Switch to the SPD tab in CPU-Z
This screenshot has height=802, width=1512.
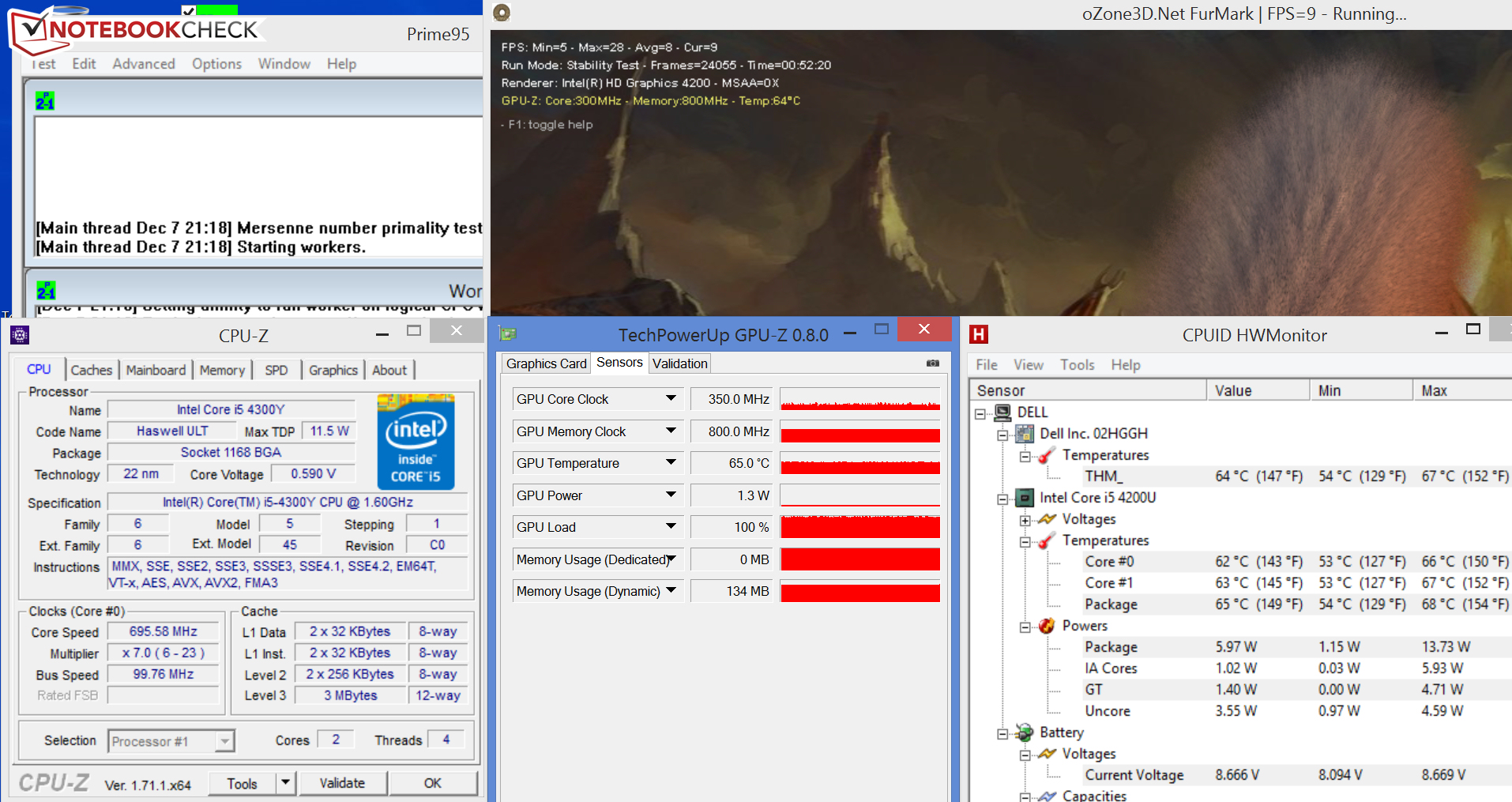[x=276, y=370]
